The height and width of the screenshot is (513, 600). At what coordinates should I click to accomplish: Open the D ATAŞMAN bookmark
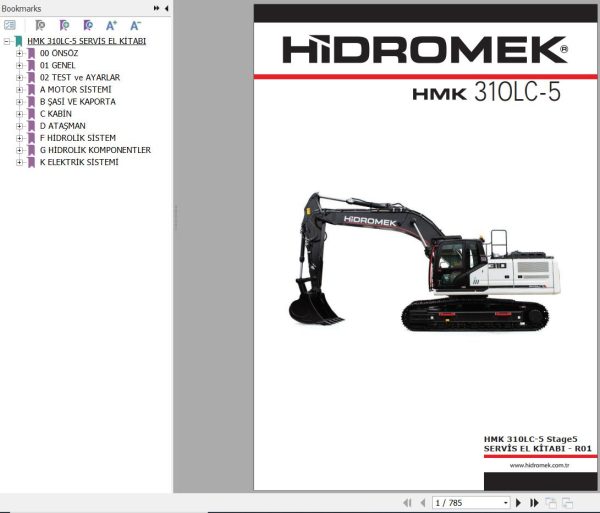pyautogui.click(x=63, y=126)
